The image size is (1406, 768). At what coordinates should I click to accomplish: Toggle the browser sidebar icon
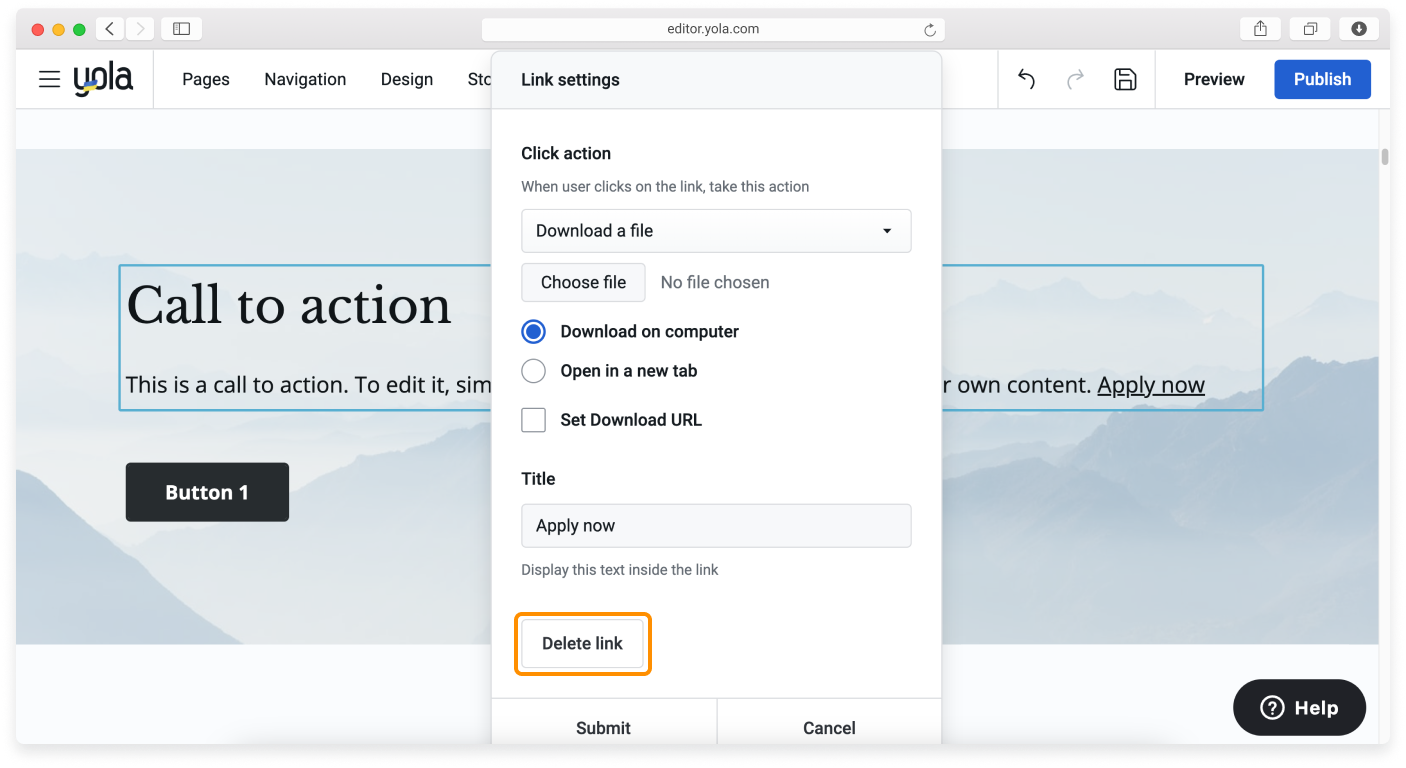(x=181, y=28)
